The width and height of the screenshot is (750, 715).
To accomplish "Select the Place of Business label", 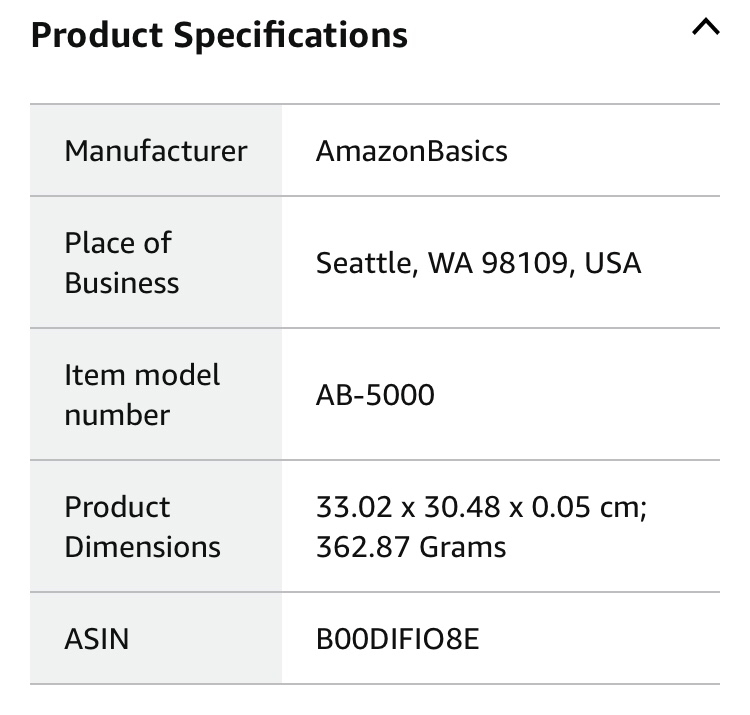I will (122, 263).
